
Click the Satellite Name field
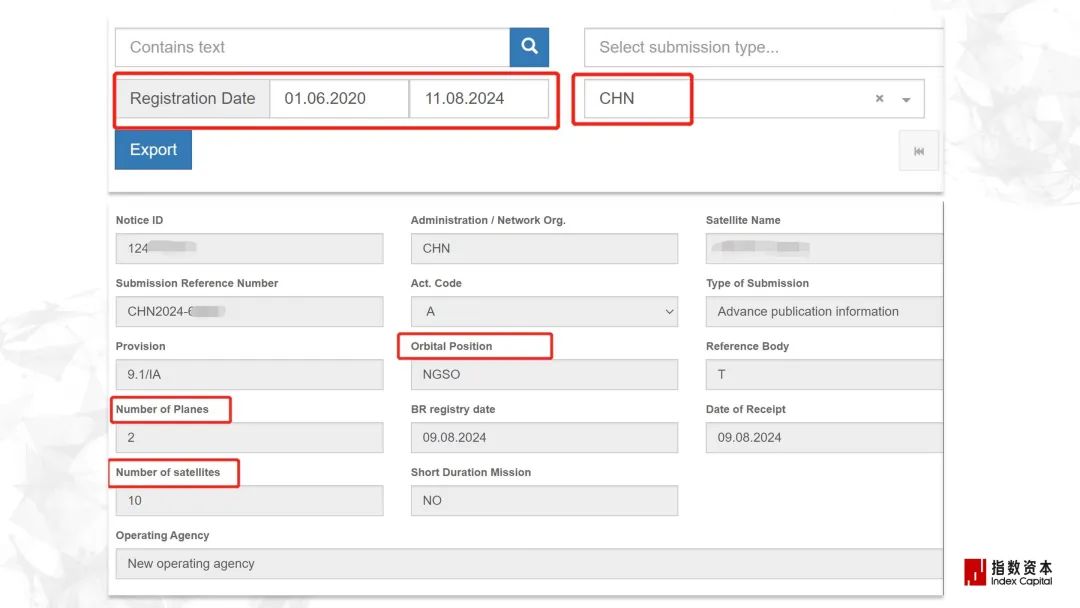tap(824, 248)
